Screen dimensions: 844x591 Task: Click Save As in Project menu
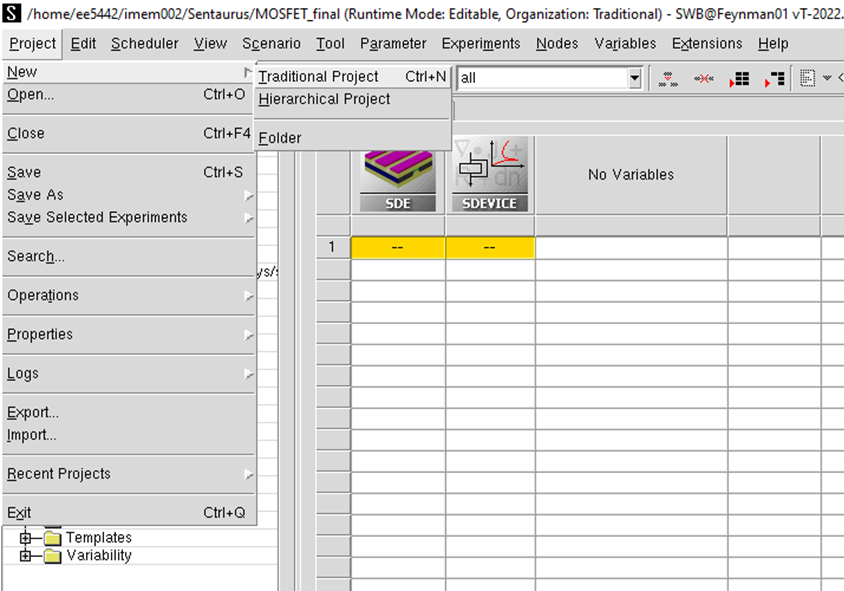click(x=36, y=195)
